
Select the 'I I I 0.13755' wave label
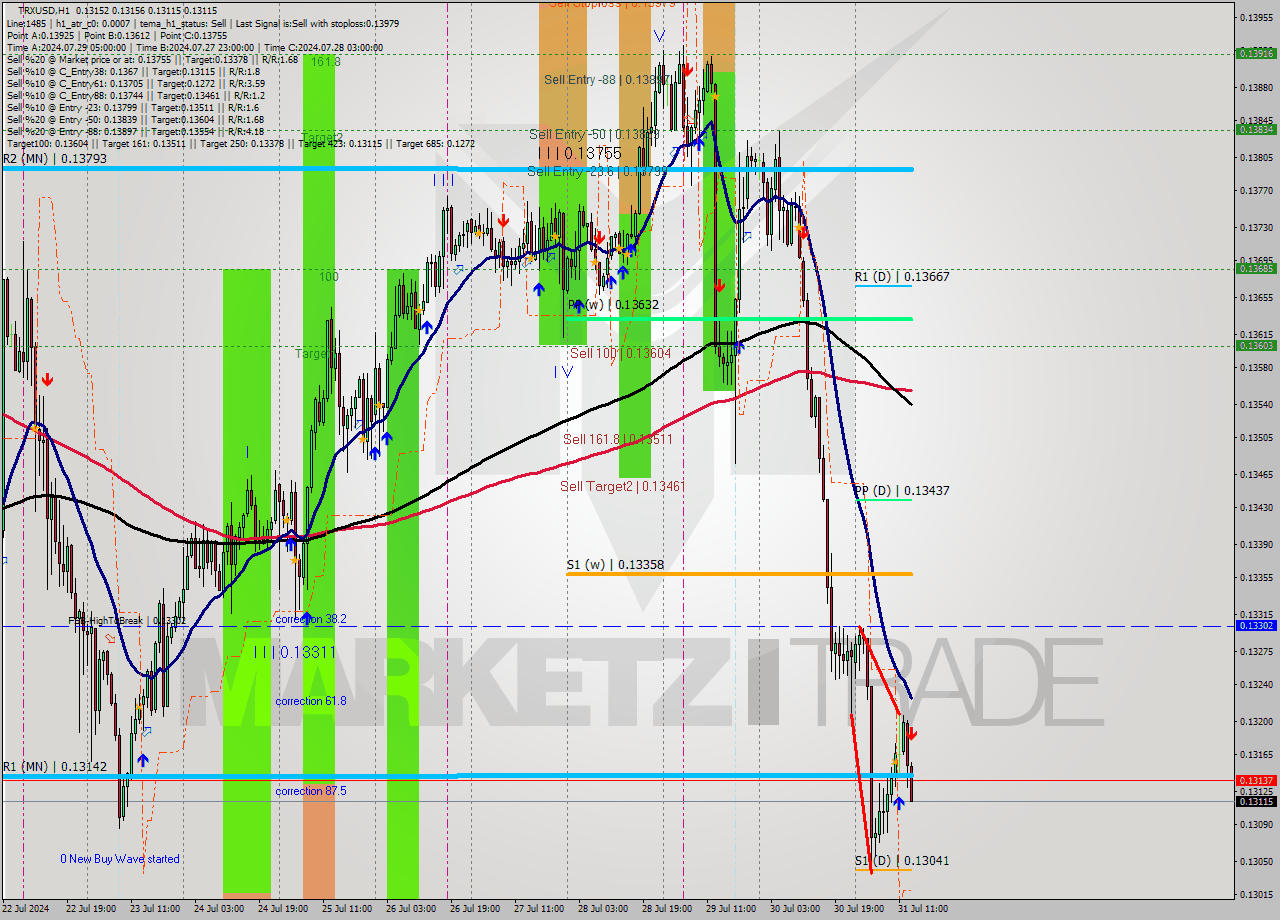point(580,153)
